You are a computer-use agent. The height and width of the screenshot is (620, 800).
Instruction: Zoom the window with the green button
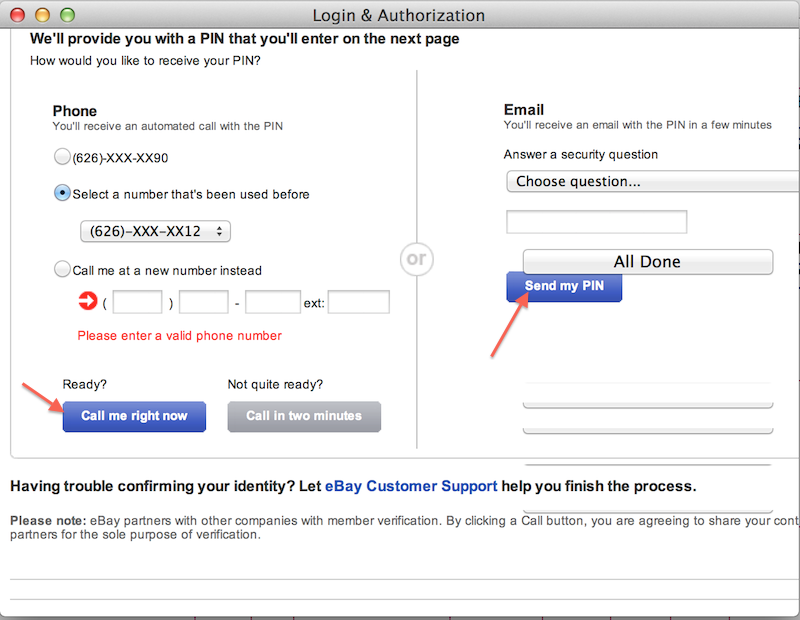[x=67, y=15]
